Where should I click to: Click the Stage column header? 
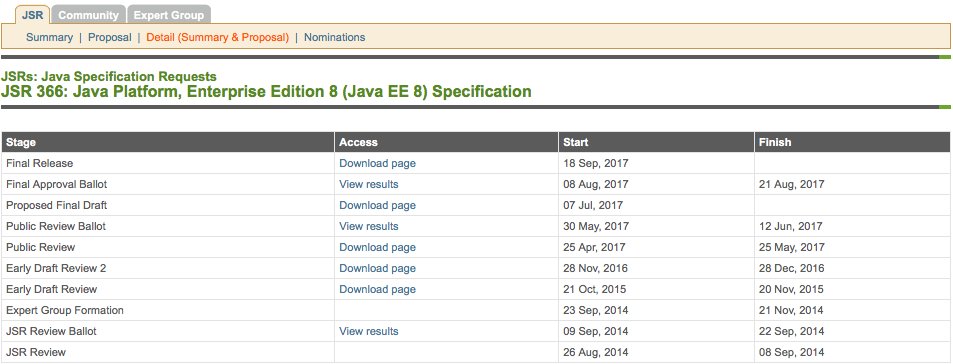168,142
